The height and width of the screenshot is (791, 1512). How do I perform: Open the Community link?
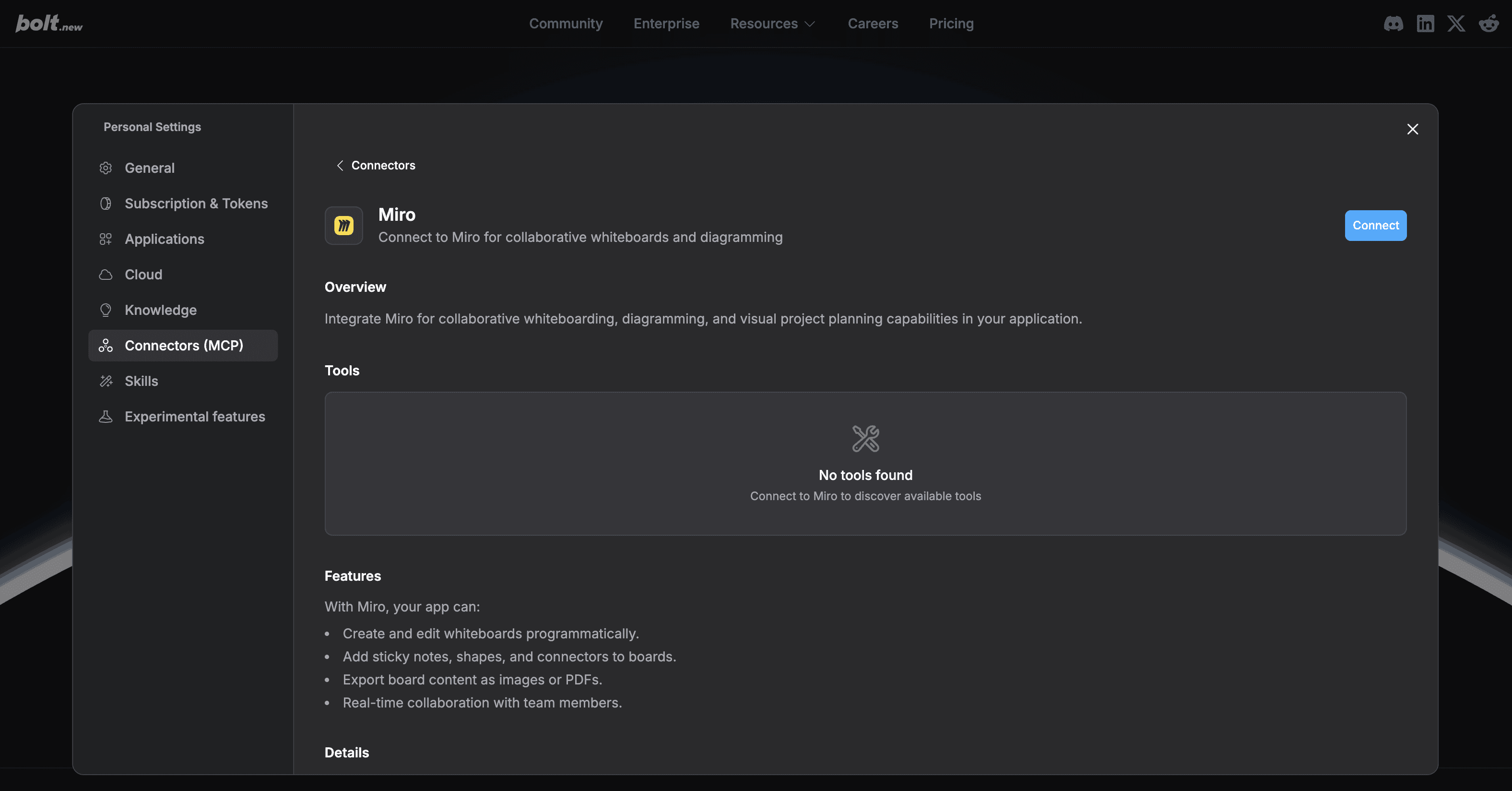[x=565, y=24]
